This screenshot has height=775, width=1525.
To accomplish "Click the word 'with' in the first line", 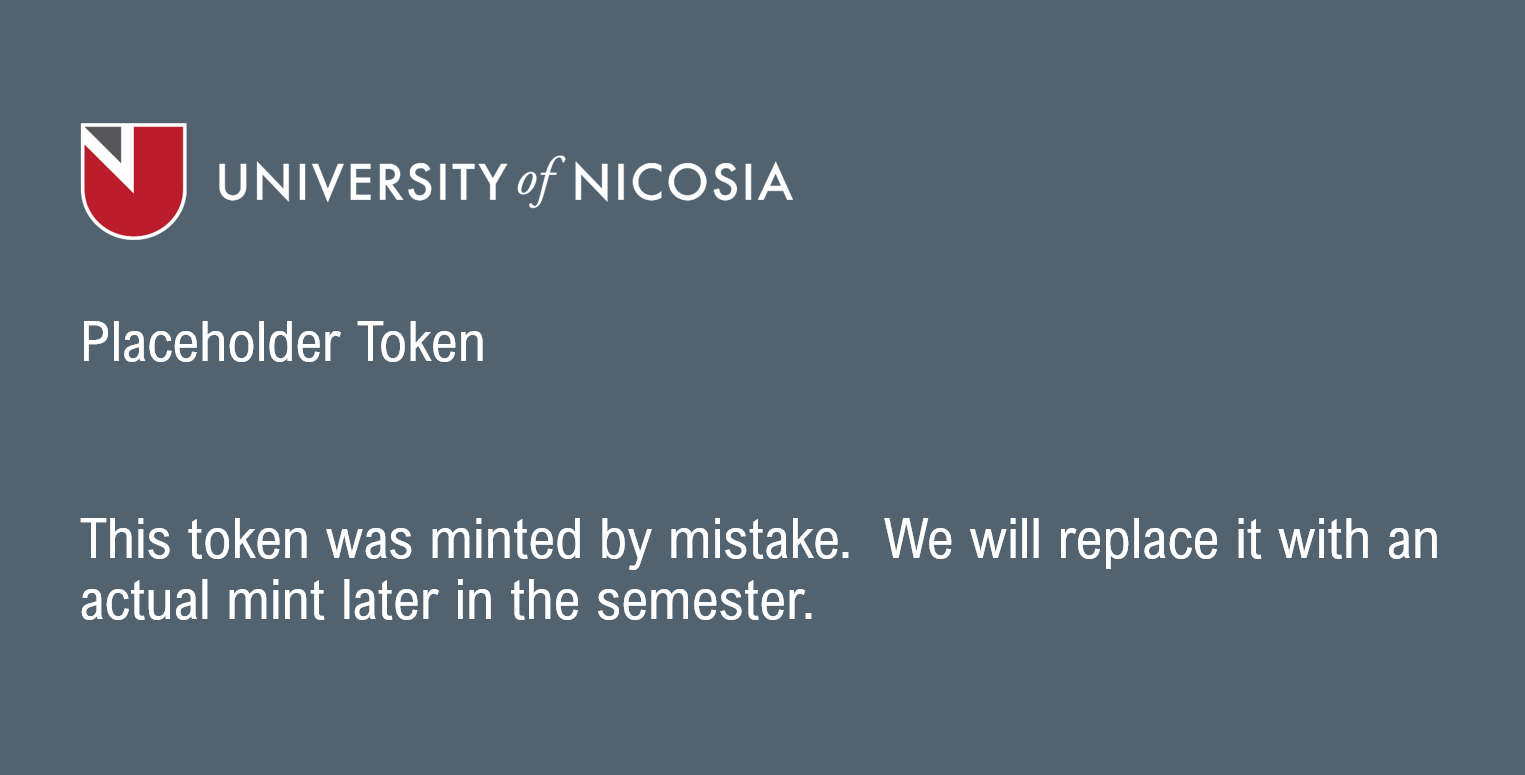I will click(1322, 540).
